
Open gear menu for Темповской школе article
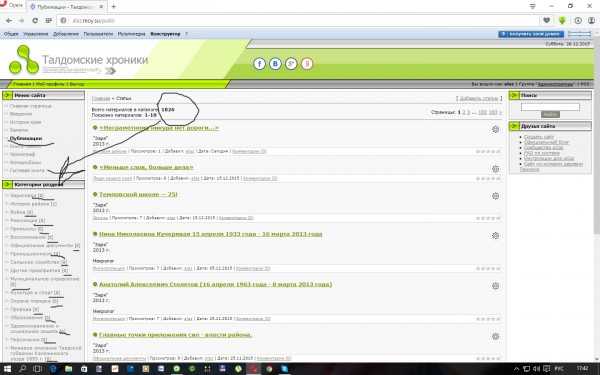496,196
